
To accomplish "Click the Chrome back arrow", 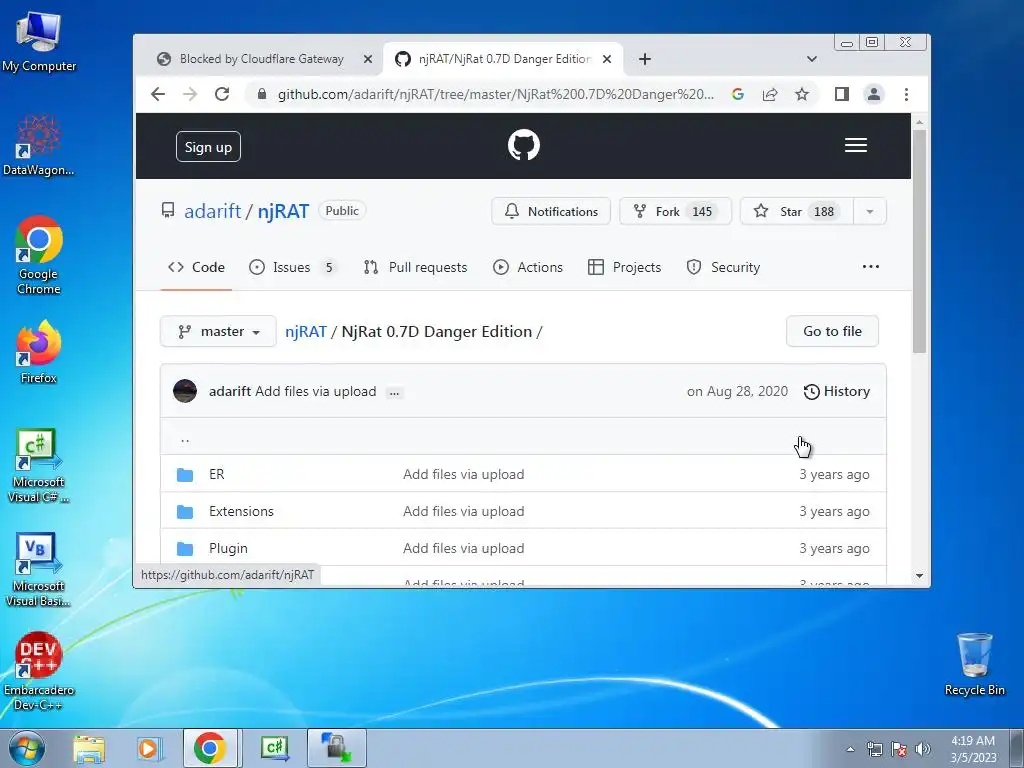I will click(x=158, y=94).
